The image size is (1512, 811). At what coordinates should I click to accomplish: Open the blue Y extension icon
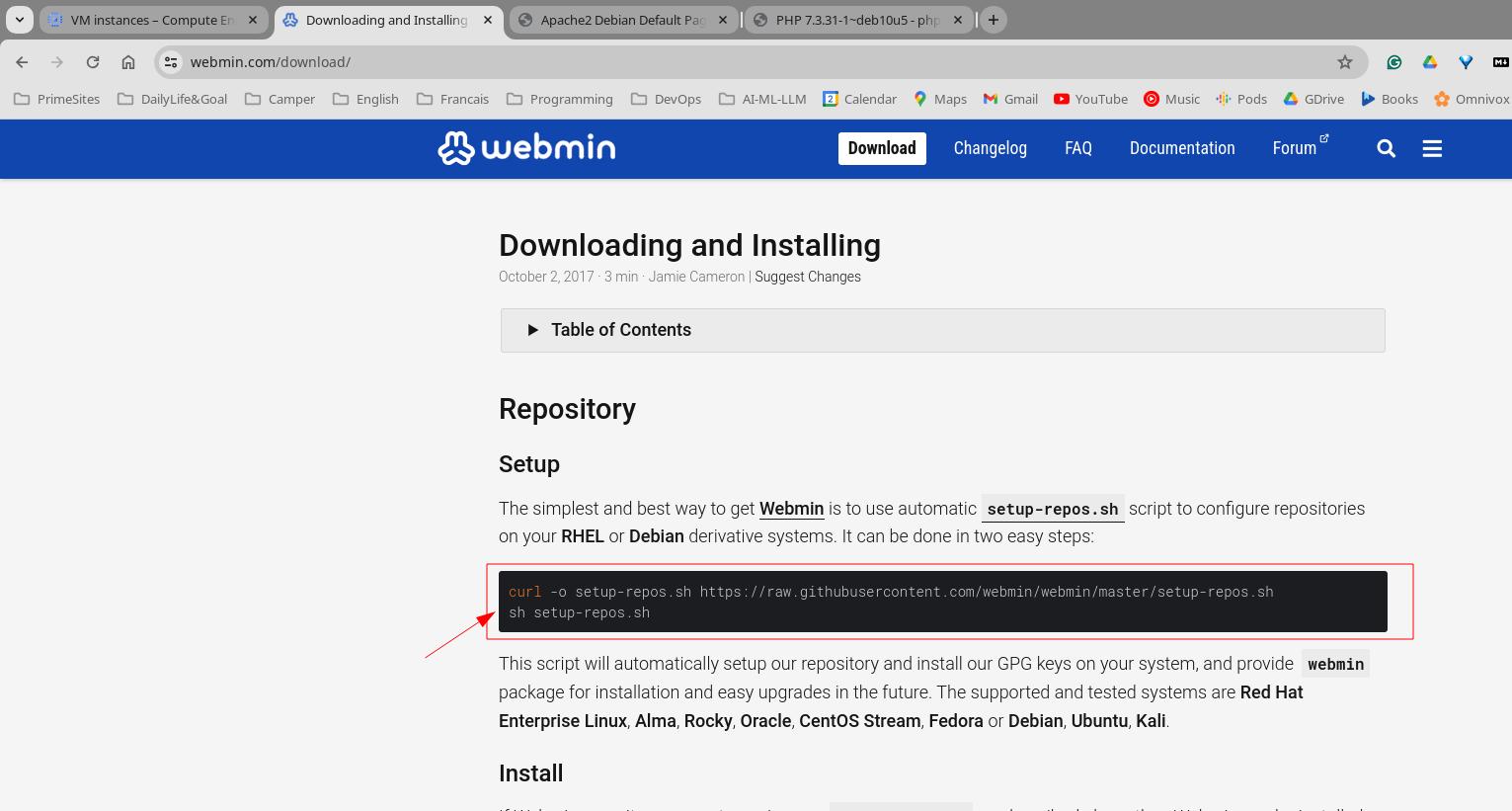tap(1466, 62)
